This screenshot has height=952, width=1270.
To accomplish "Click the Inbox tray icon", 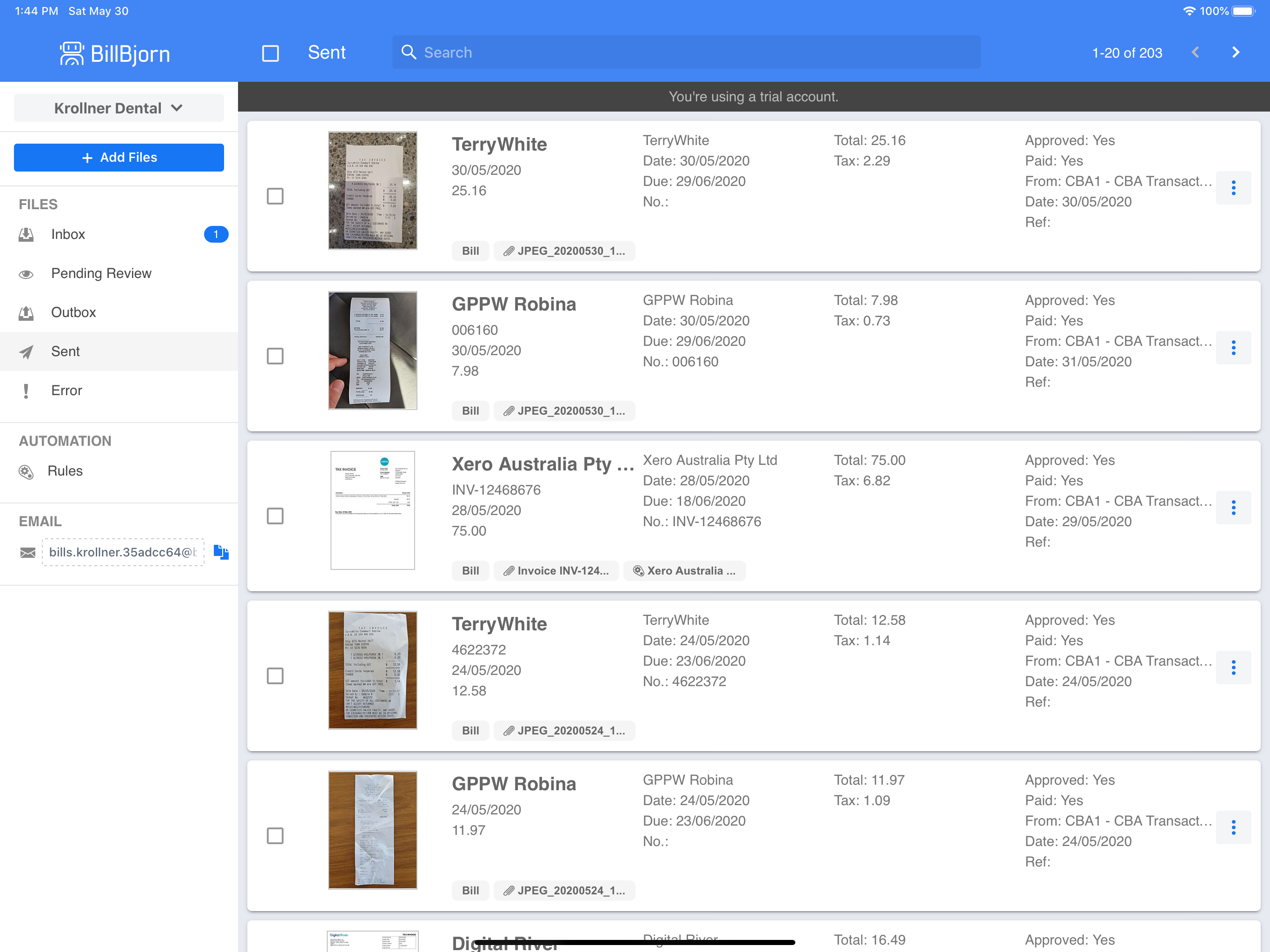I will coord(26,234).
